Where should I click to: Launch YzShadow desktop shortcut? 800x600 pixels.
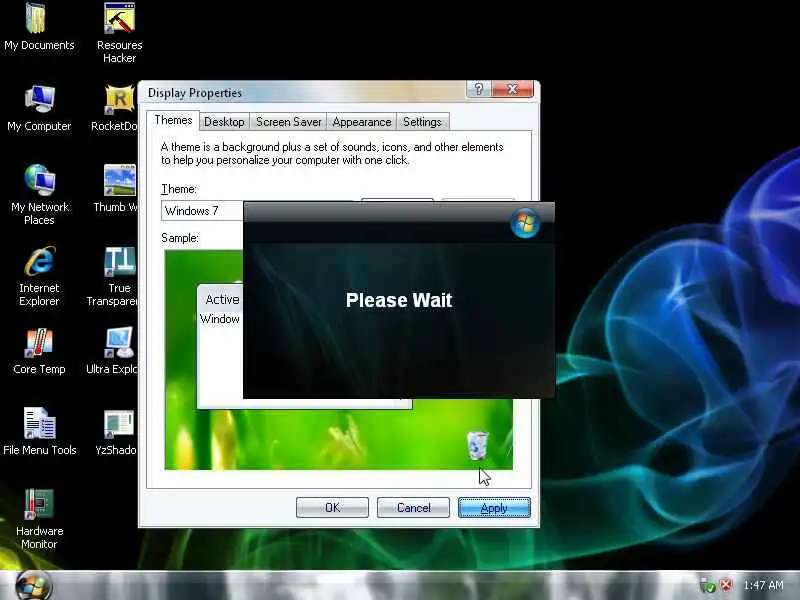click(116, 432)
